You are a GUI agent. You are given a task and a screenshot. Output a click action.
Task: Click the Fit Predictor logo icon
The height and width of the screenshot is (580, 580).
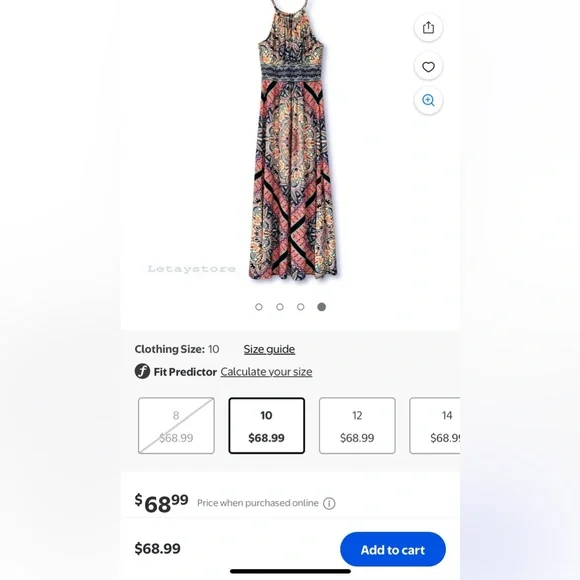pyautogui.click(x=142, y=371)
